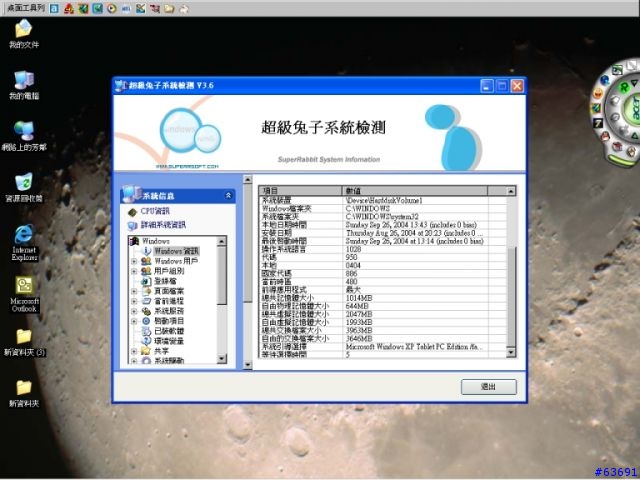Click the folder icon in 桌面工具列

tap(169, 8)
